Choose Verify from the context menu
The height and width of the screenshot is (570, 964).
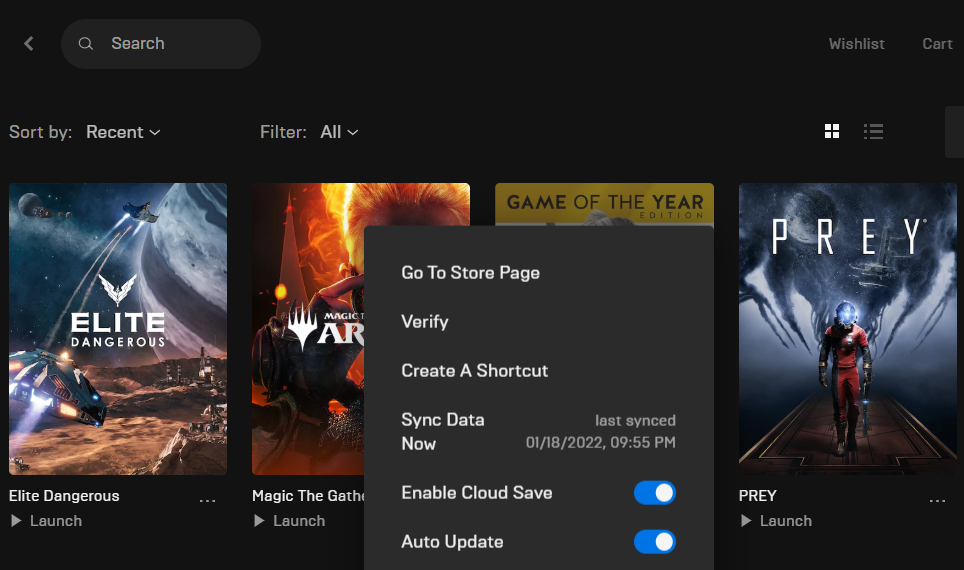(x=425, y=322)
